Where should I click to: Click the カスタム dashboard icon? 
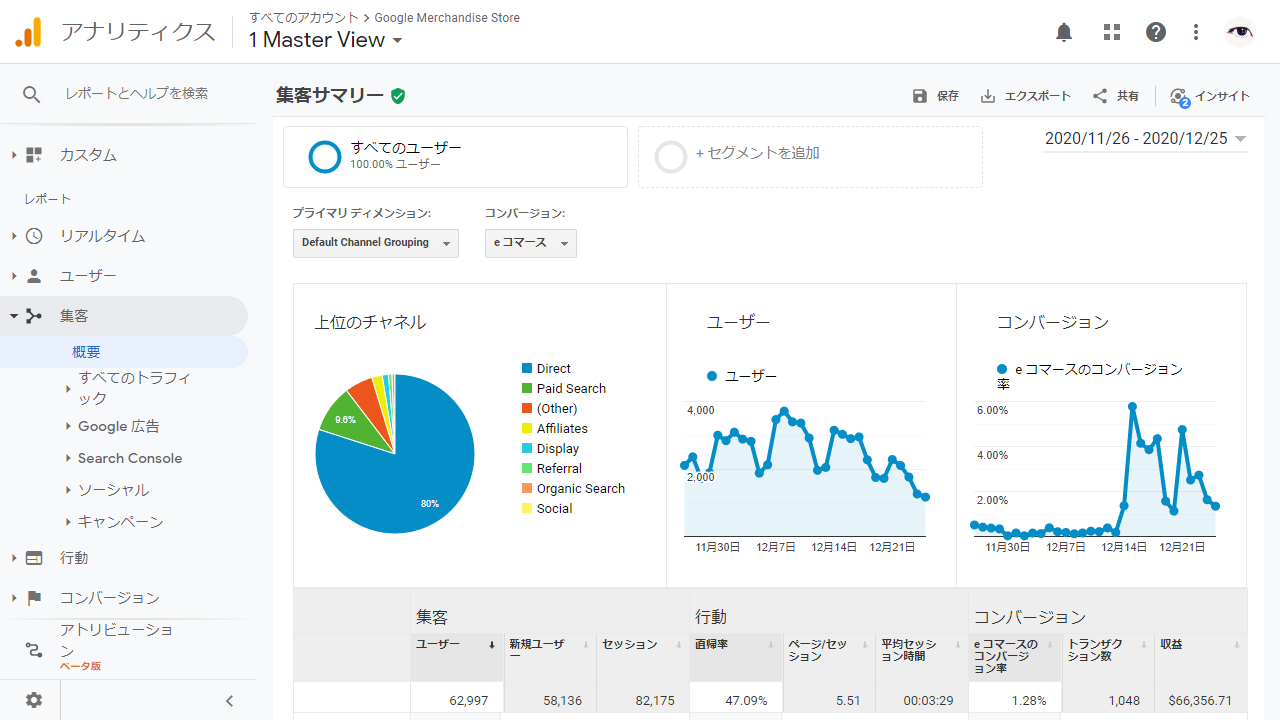coord(34,155)
